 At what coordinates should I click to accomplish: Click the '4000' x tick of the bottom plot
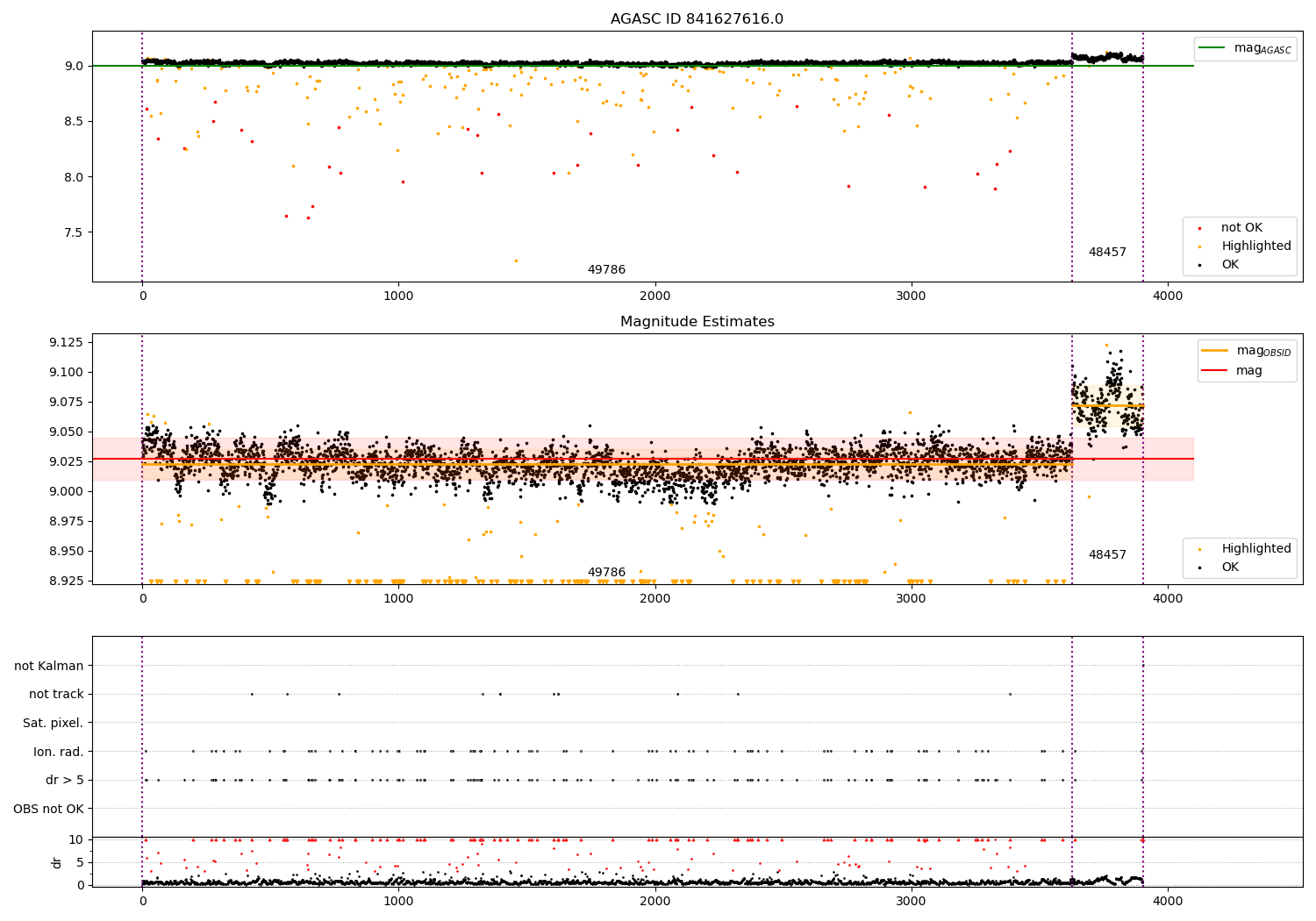pyautogui.click(x=1168, y=901)
